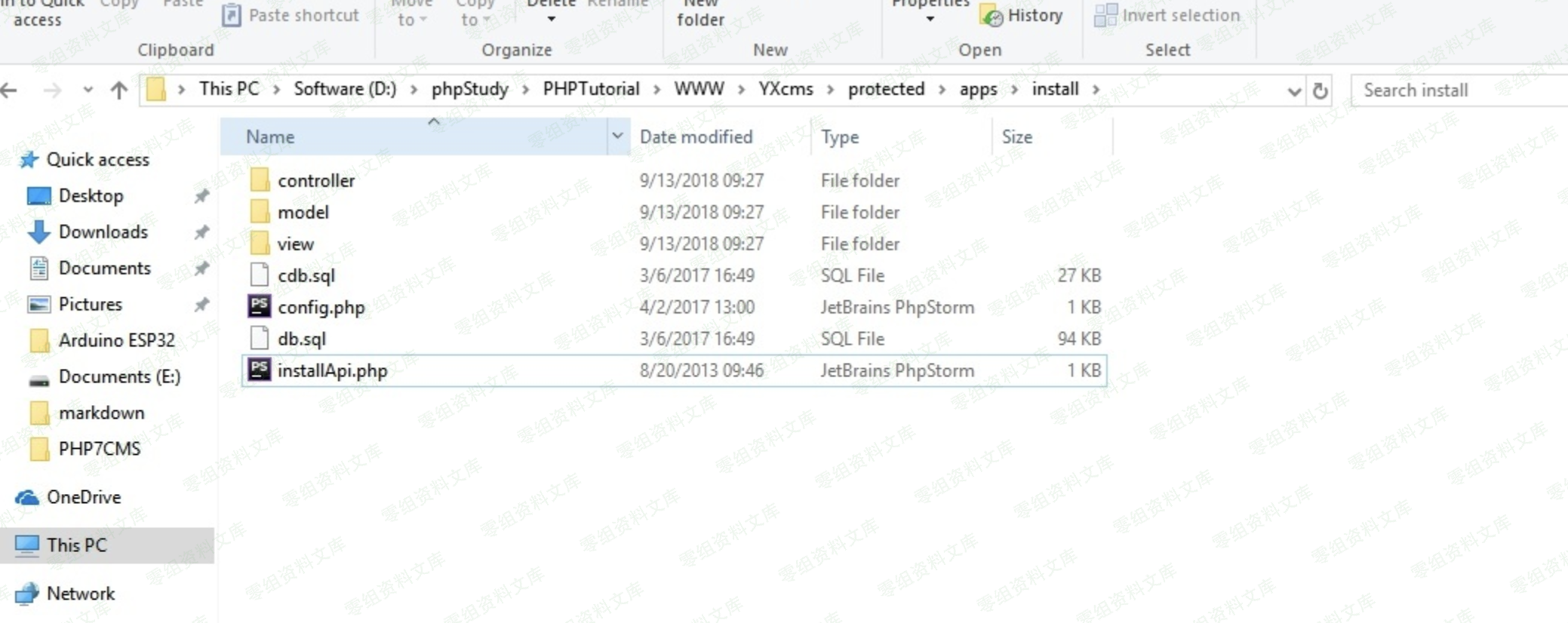Viewport: 1568px width, 623px height.
Task: Open the controller folder icon
Action: point(260,180)
